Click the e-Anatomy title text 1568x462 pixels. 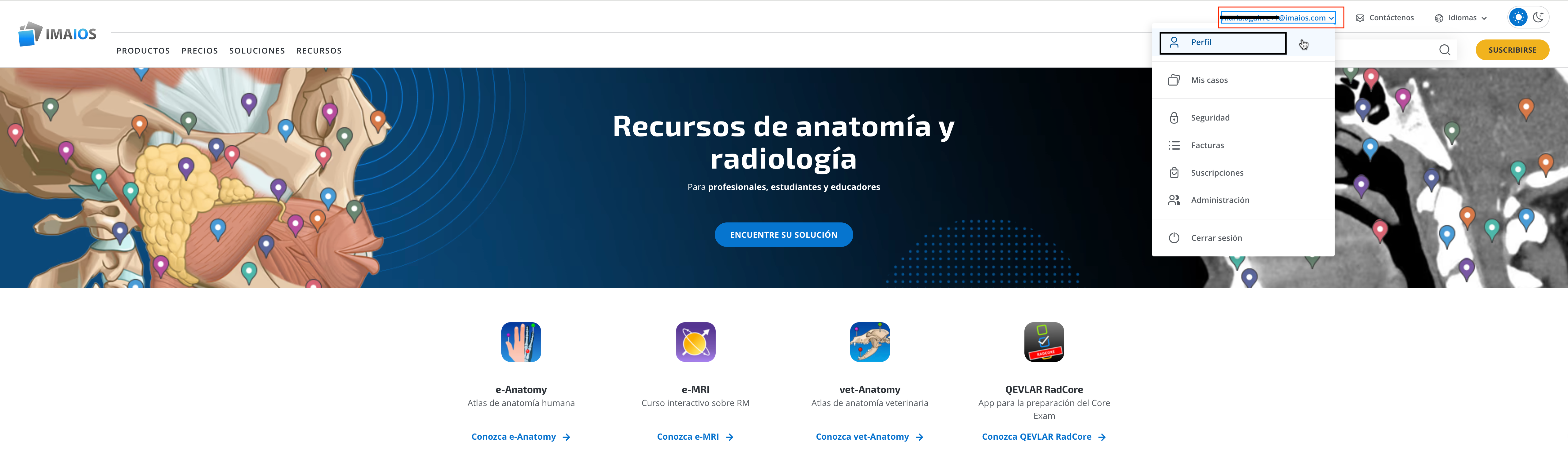[521, 390]
